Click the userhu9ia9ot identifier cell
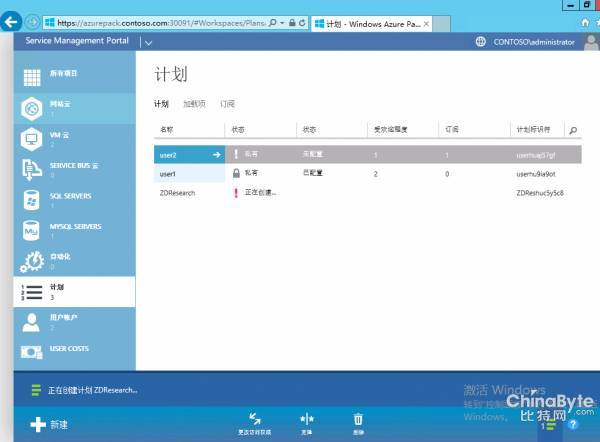This screenshot has height=442, width=600. (x=535, y=174)
